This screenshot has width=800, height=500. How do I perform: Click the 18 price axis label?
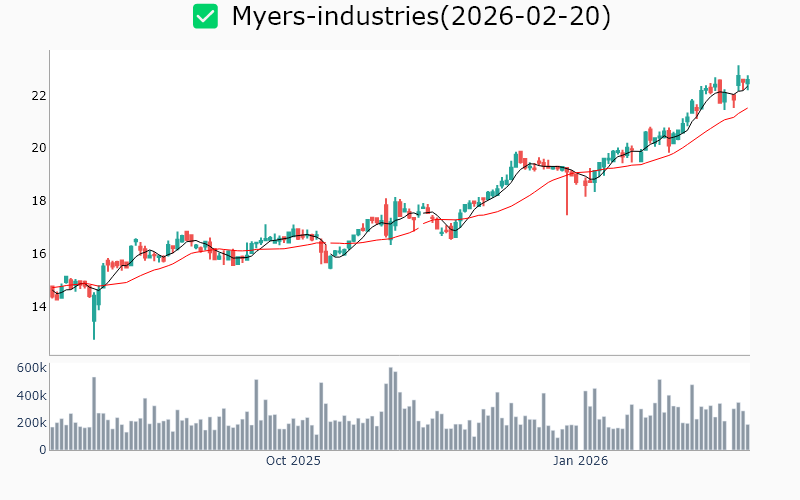[39, 201]
